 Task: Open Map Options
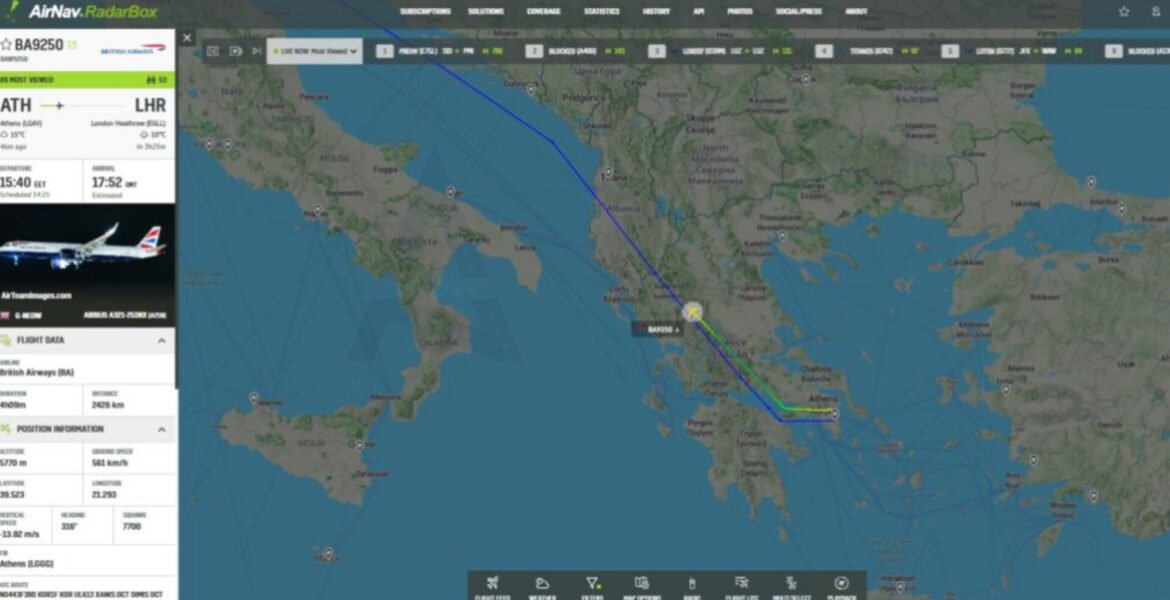642,587
